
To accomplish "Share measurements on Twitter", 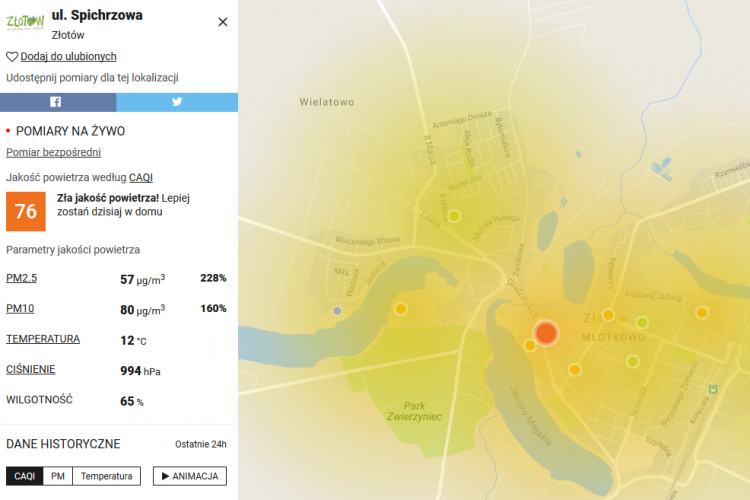I will click(177, 102).
